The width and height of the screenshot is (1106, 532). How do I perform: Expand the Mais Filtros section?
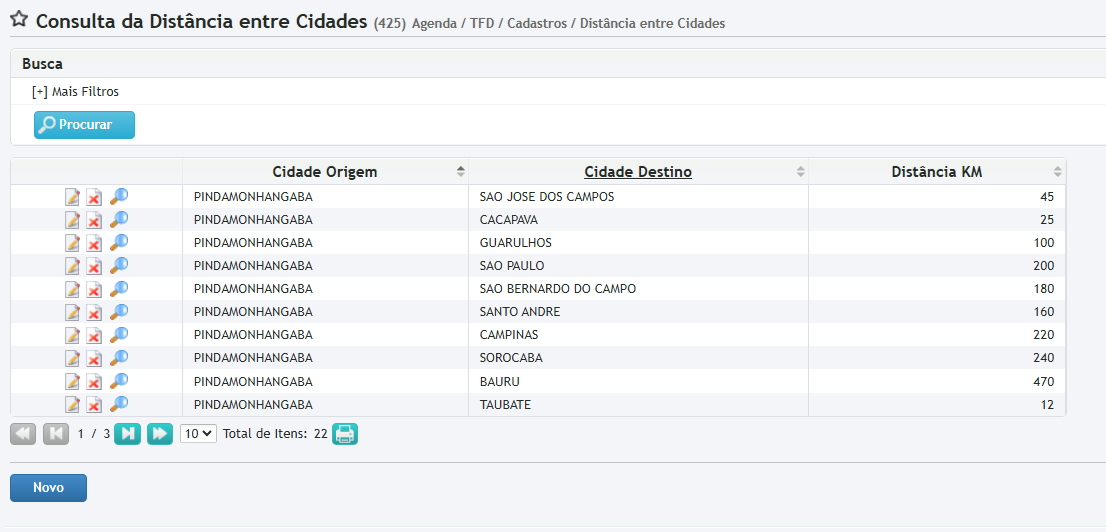tap(75, 92)
